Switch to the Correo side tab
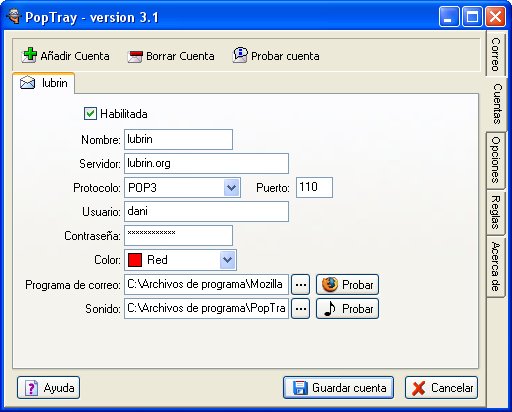 (x=496, y=55)
